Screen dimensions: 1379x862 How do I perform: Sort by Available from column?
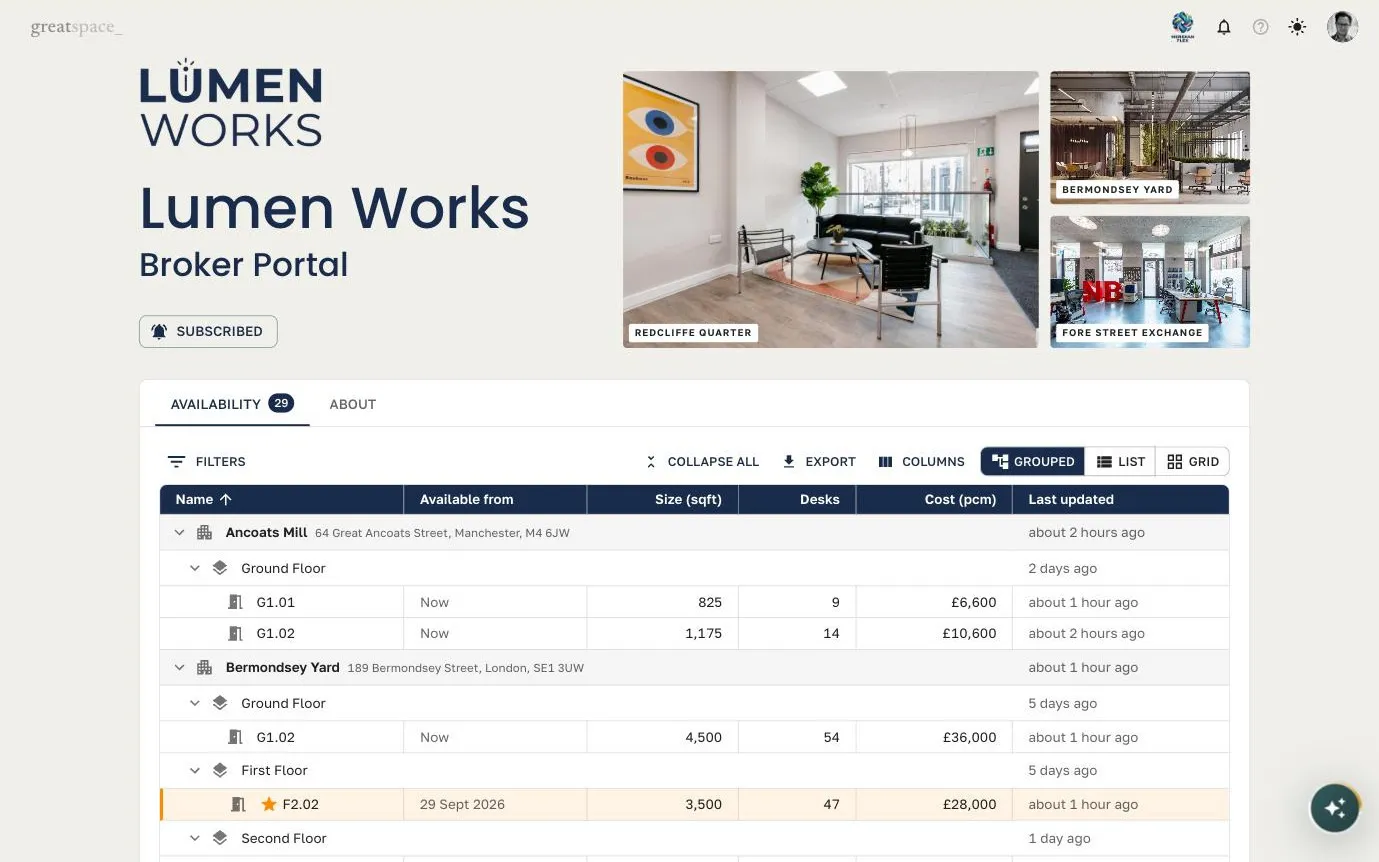point(495,499)
